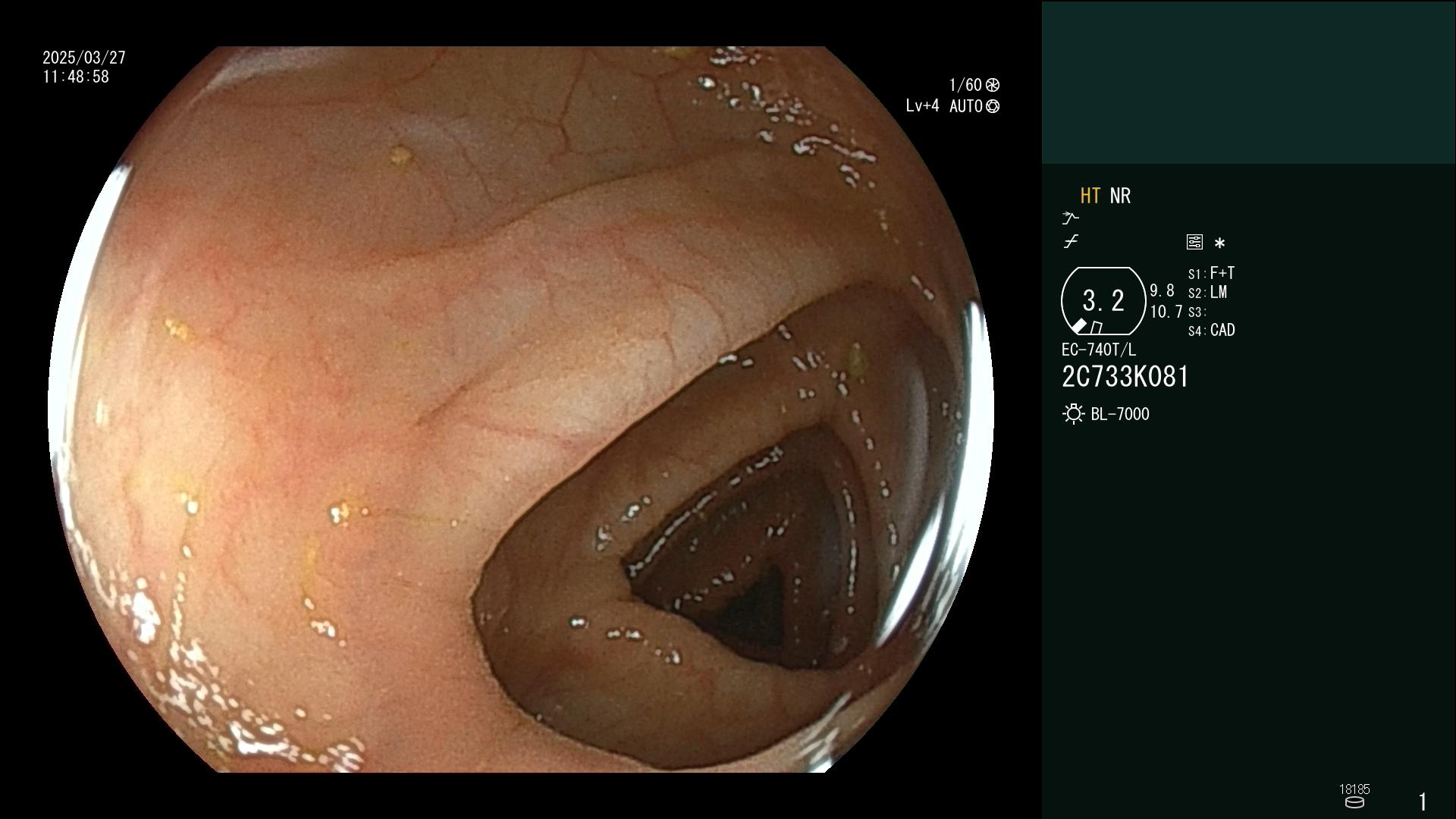Click the S2: LM switch assignment
The width and height of the screenshot is (1456, 819).
[1207, 292]
